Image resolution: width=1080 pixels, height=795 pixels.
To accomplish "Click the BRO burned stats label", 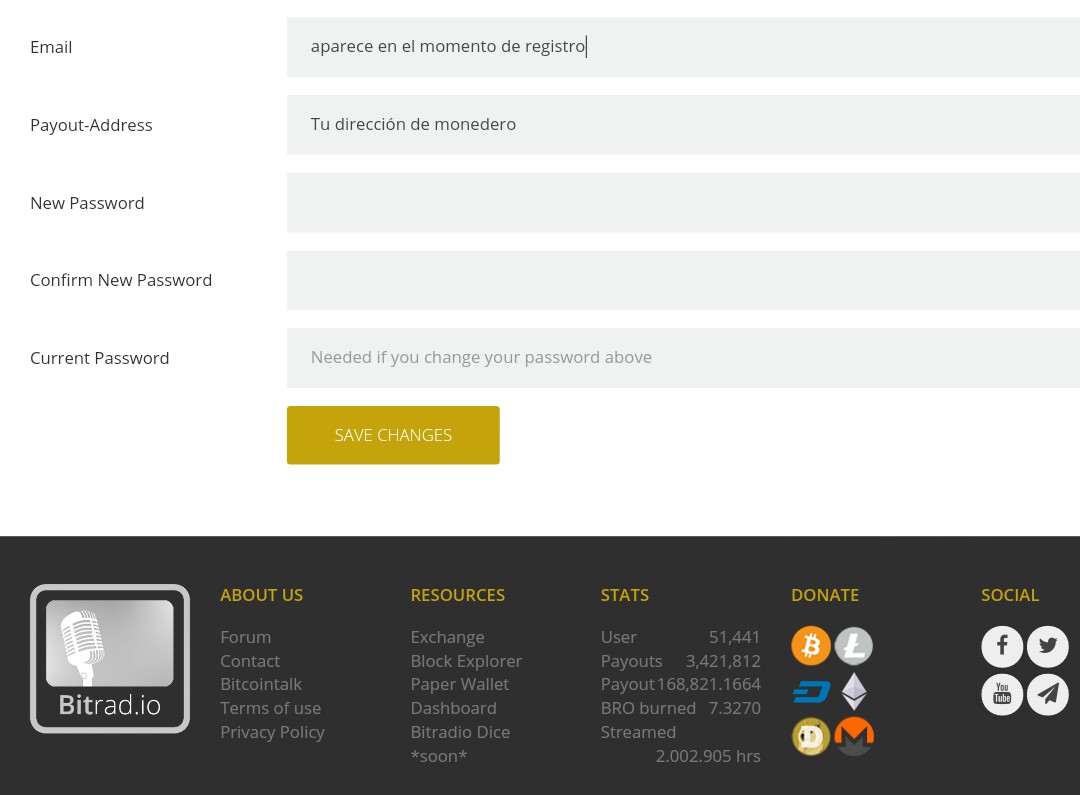I will pos(648,708).
